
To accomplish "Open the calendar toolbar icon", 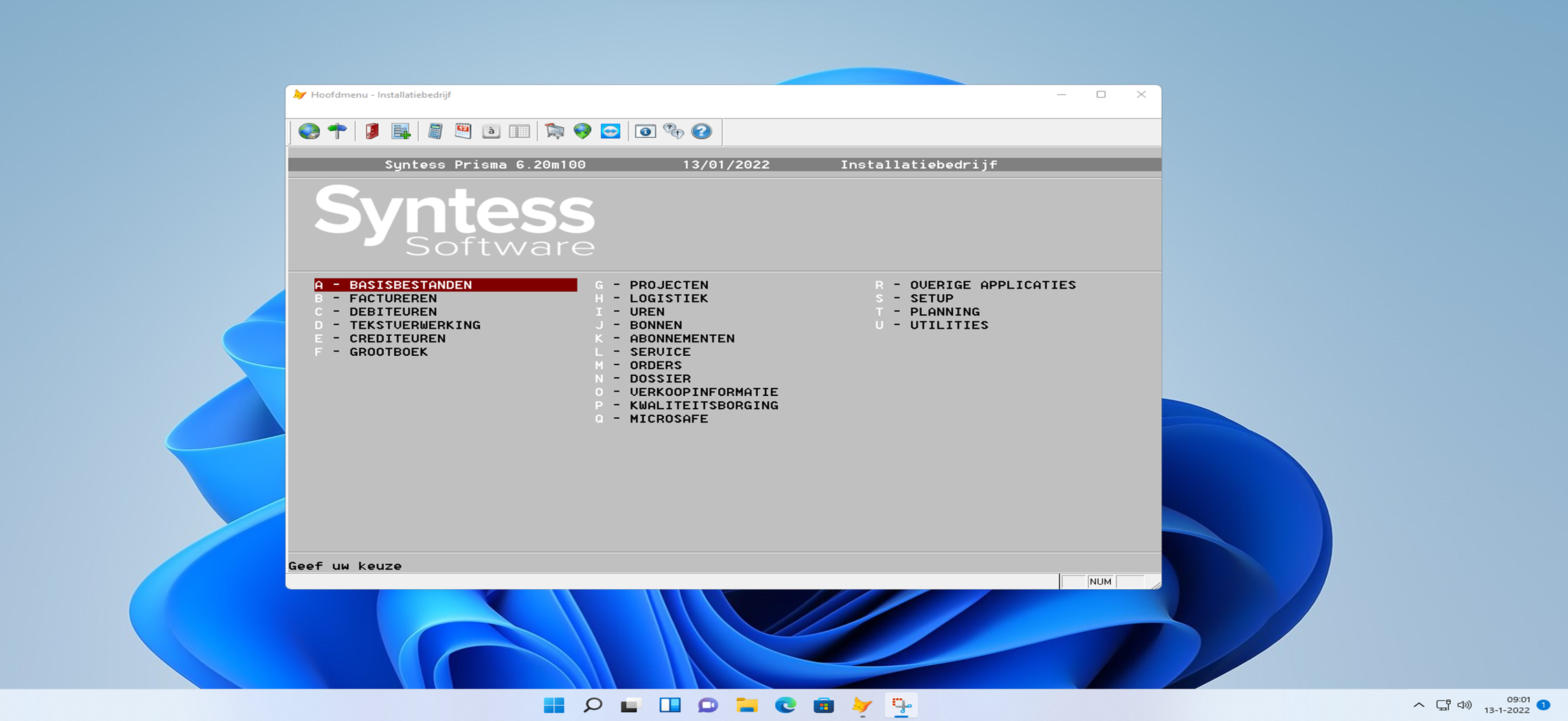I will pos(463,132).
